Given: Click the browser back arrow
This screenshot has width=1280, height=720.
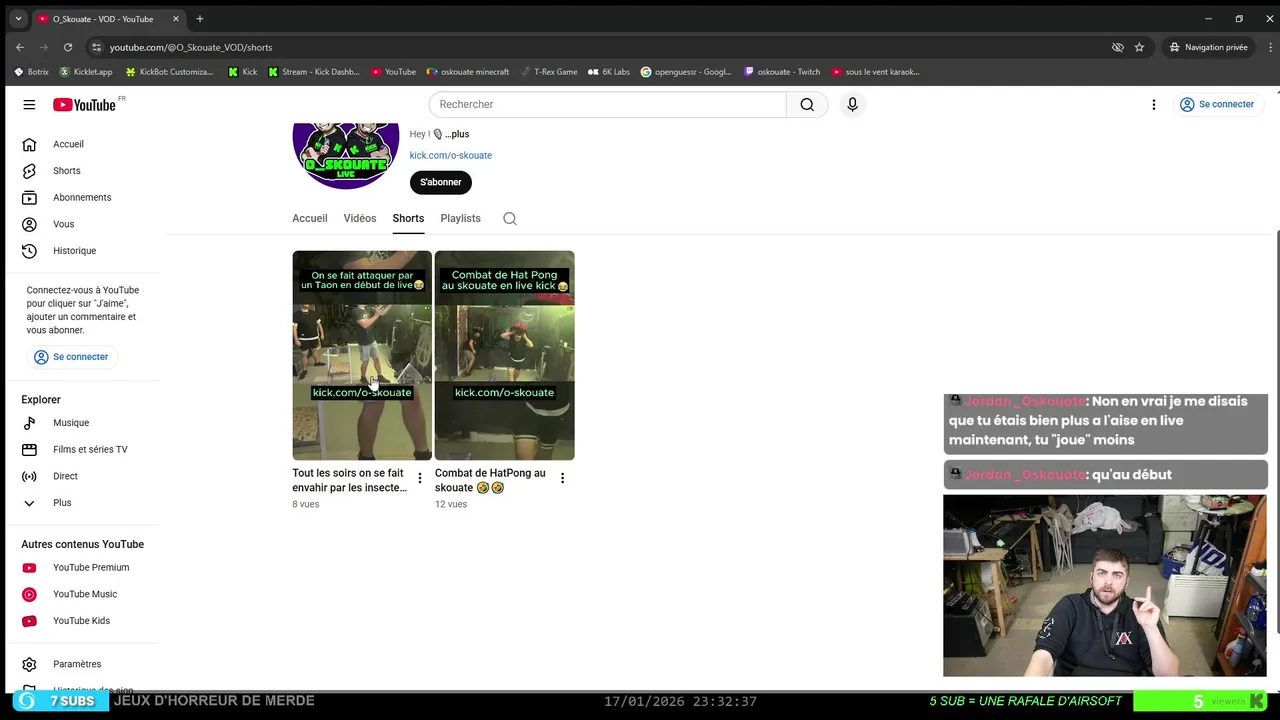Looking at the screenshot, I should coord(20,47).
